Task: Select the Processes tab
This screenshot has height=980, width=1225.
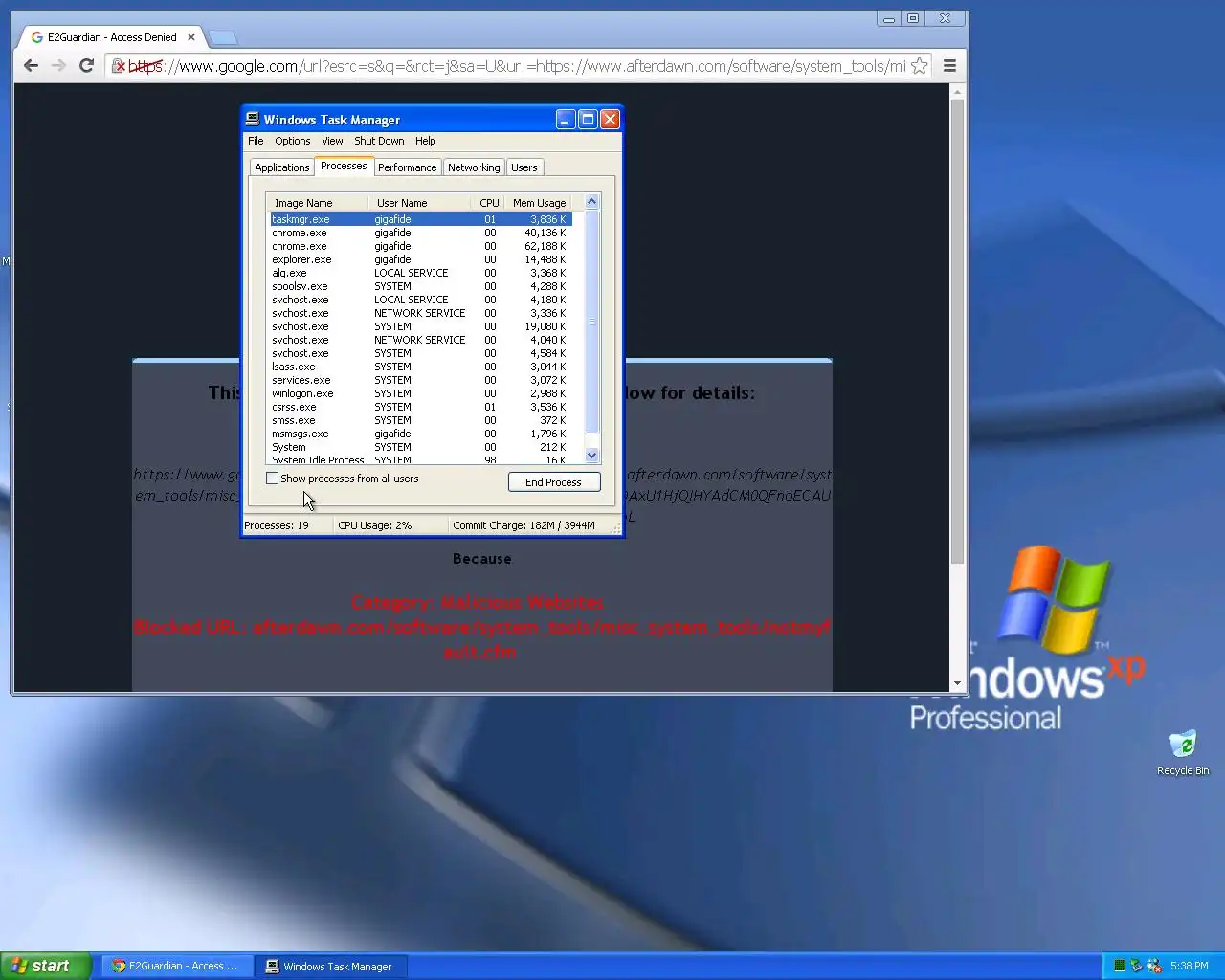Action: (x=344, y=166)
